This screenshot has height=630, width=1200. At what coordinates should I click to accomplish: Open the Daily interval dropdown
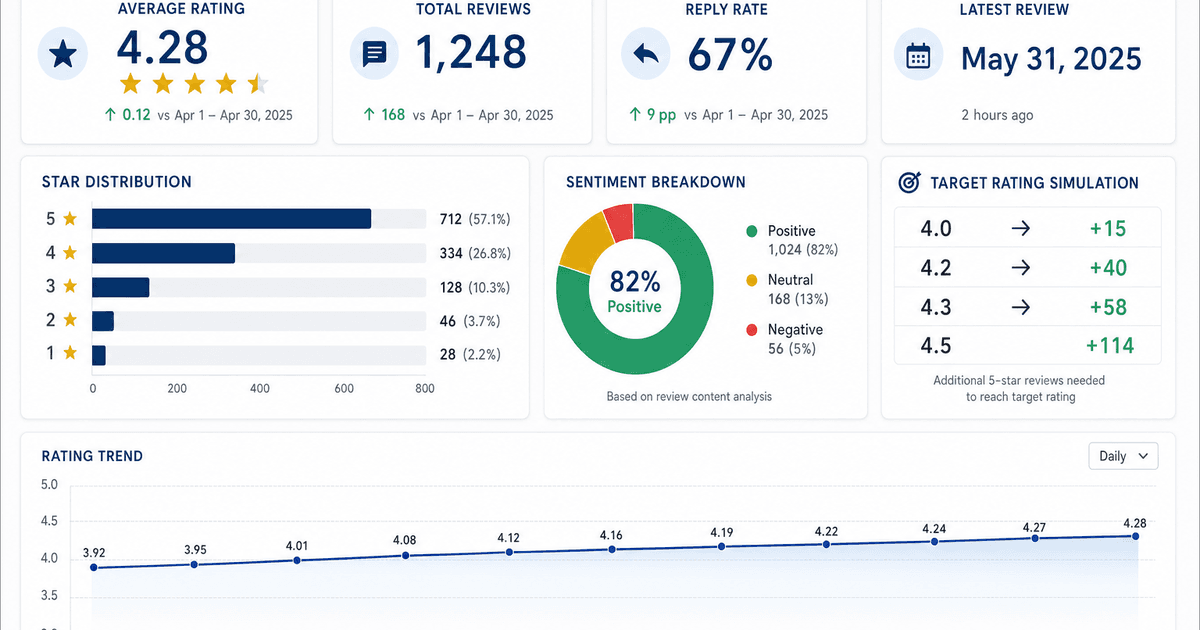coord(1123,456)
